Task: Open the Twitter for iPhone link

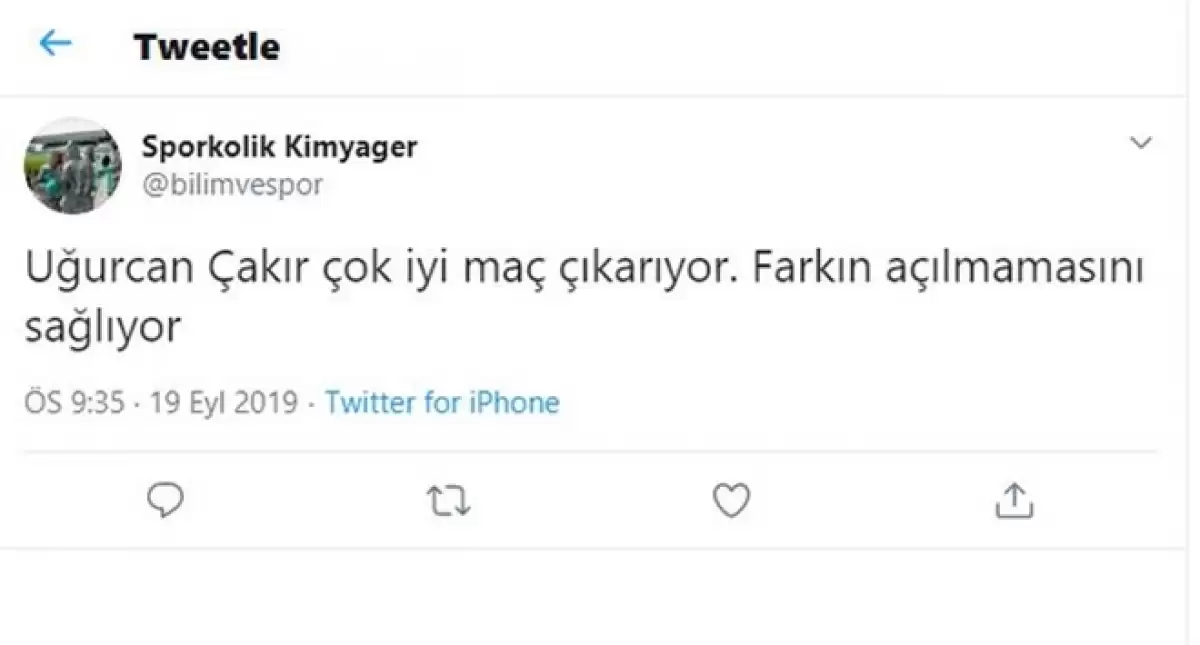Action: 442,403
